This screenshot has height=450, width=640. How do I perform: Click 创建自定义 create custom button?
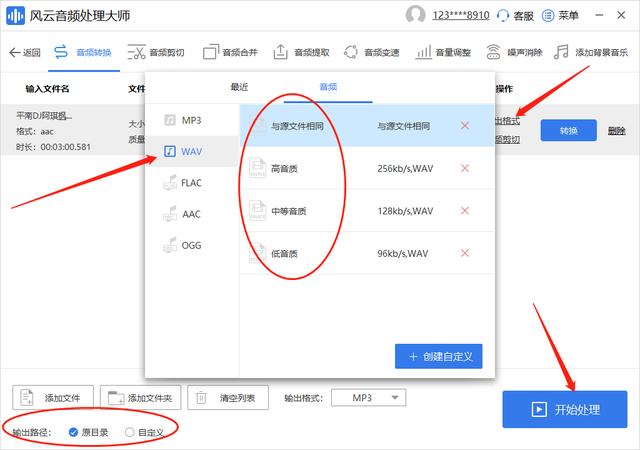pos(438,356)
